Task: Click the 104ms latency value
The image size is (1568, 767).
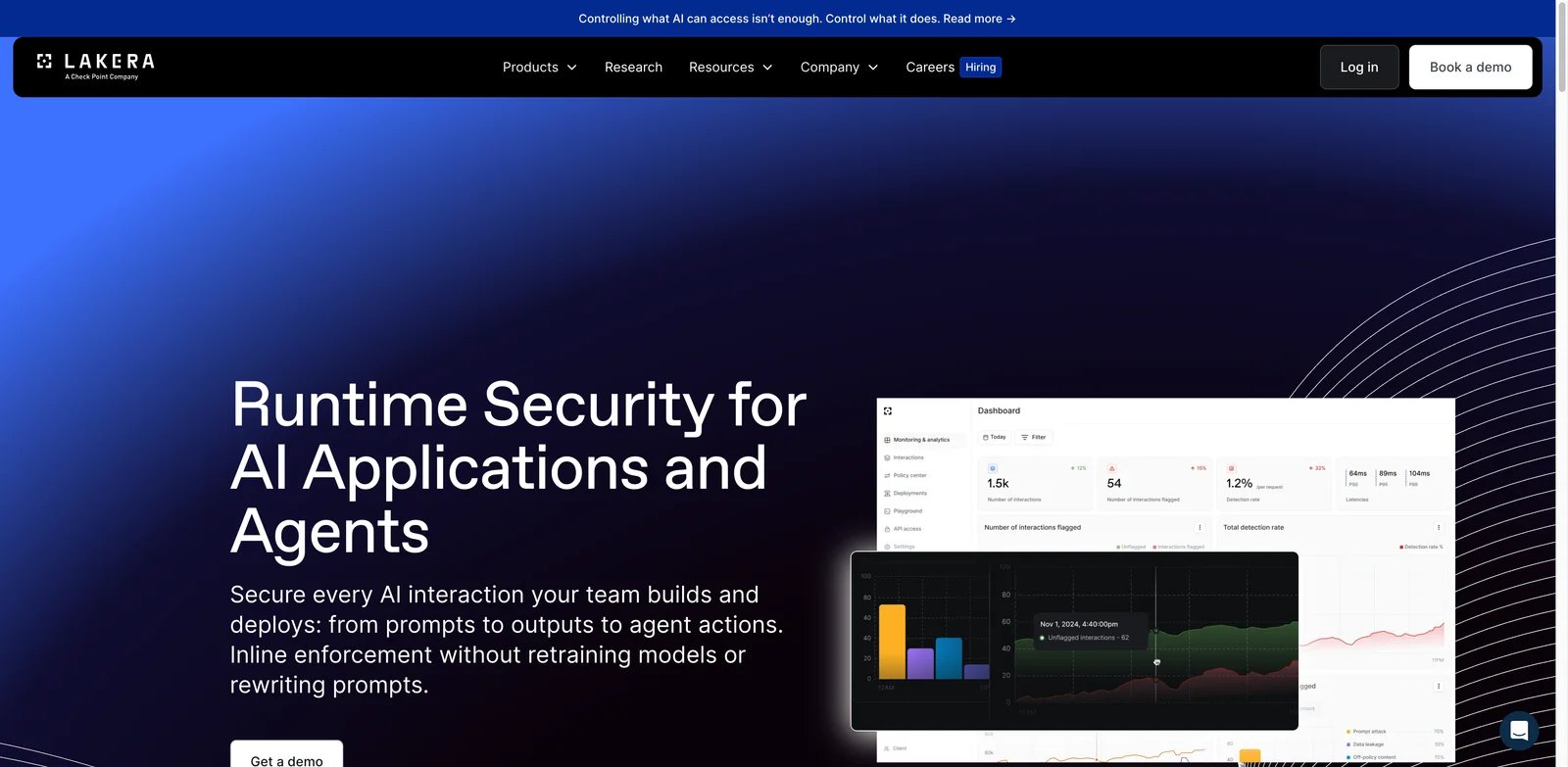Action: click(1419, 473)
